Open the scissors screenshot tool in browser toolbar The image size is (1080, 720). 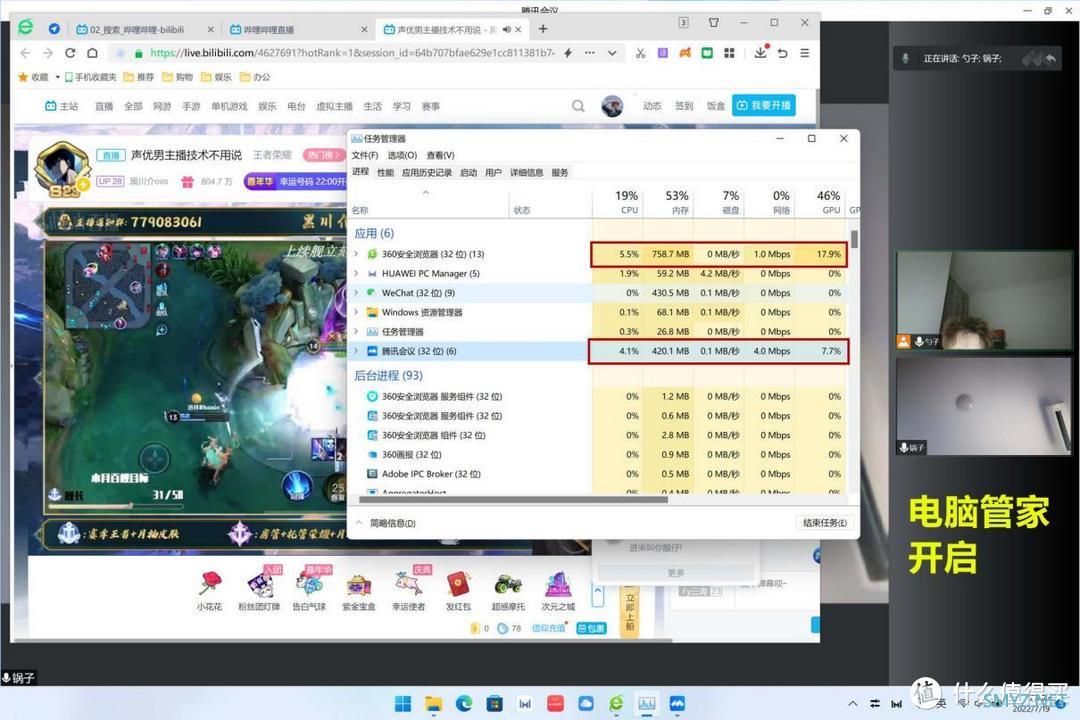click(641, 53)
